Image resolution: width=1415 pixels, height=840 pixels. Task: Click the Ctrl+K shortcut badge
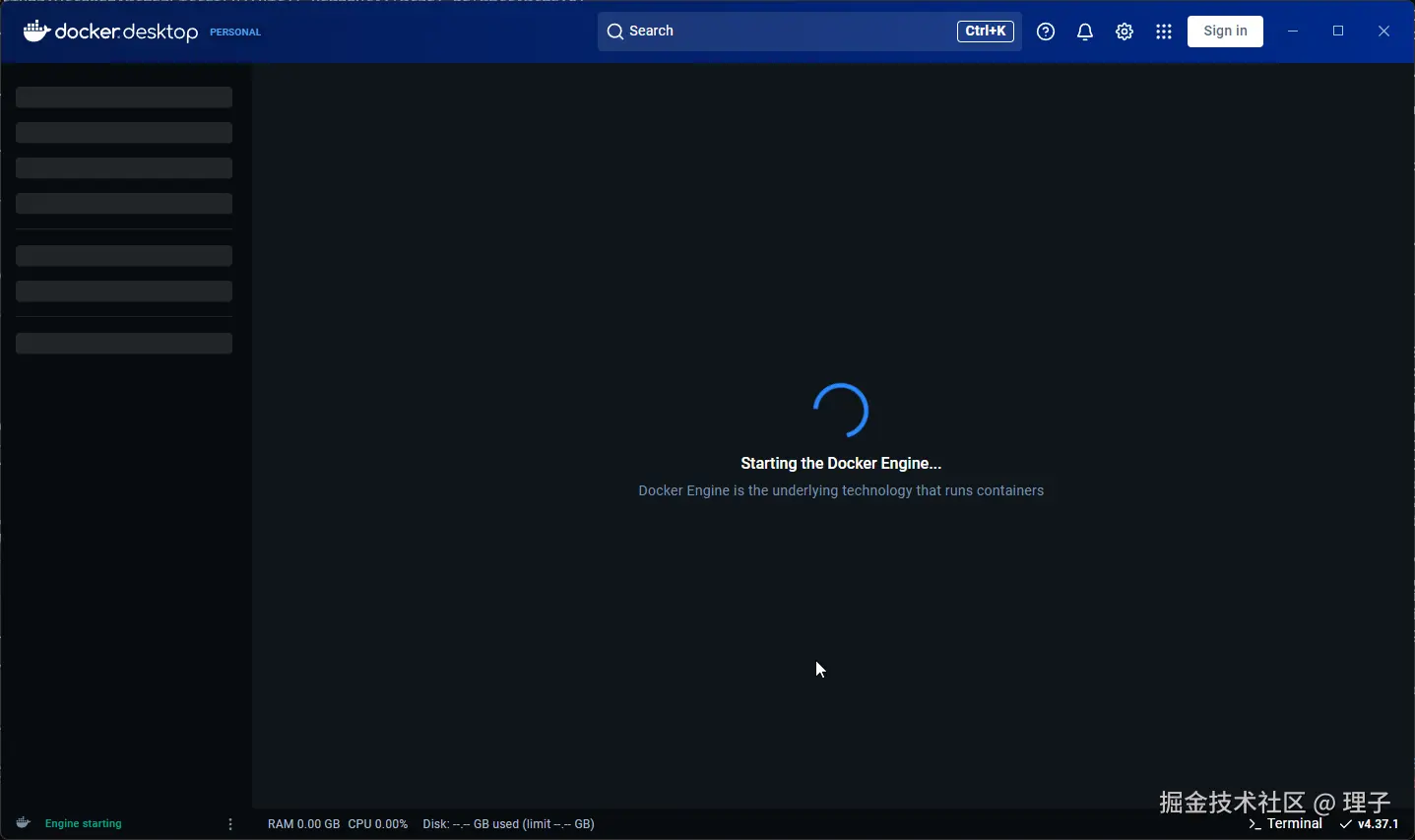[x=985, y=32]
